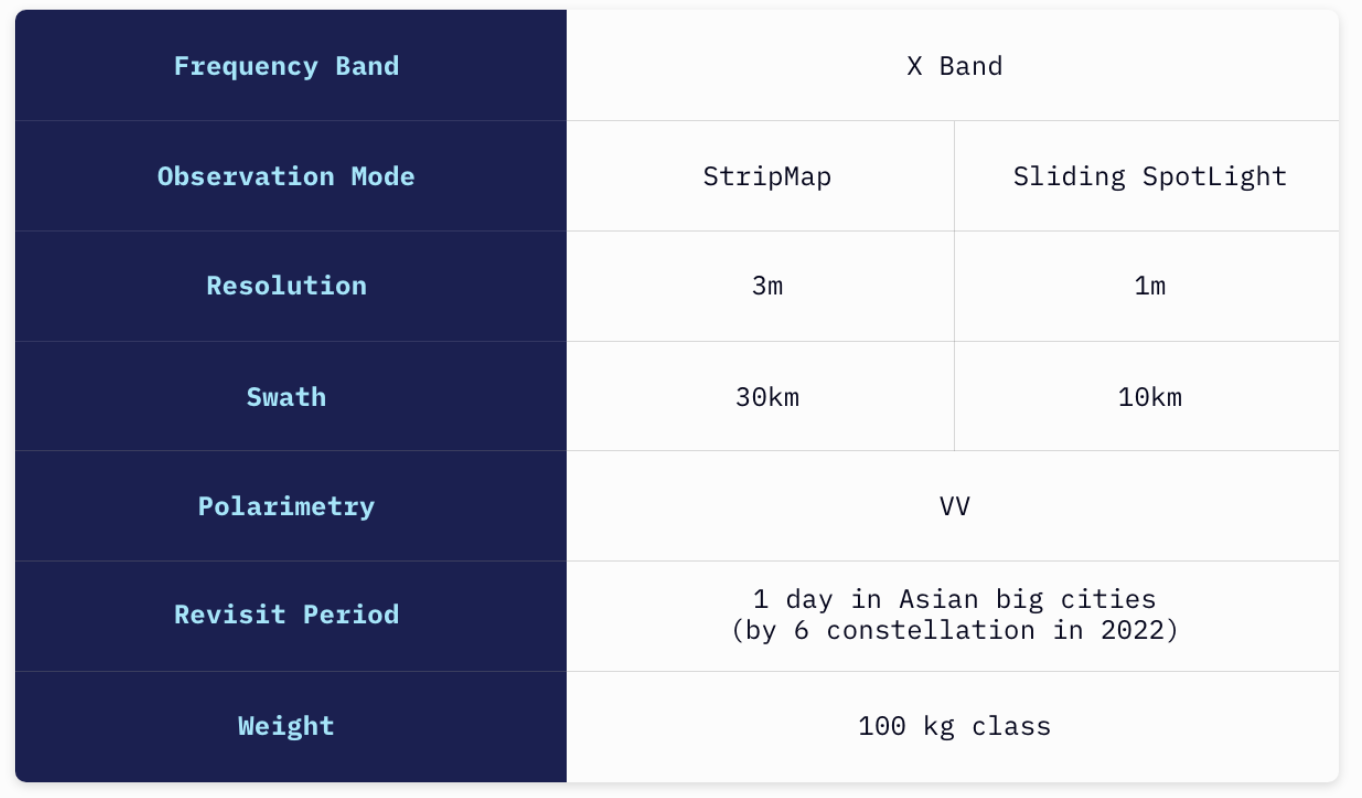Select the 10km swath value
The image size is (1362, 798).
coord(1147,396)
